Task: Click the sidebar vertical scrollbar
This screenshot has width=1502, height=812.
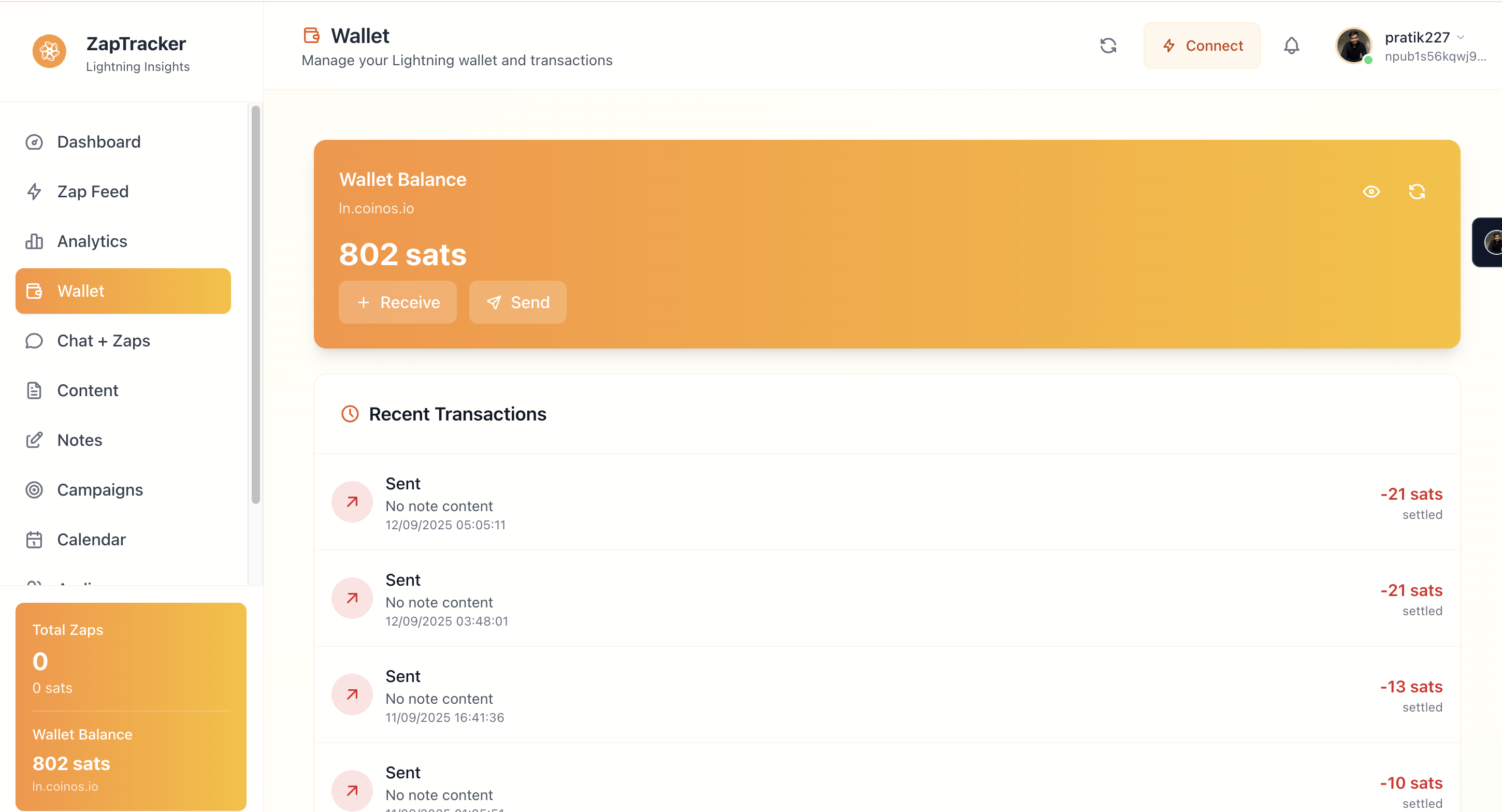Action: [255, 304]
